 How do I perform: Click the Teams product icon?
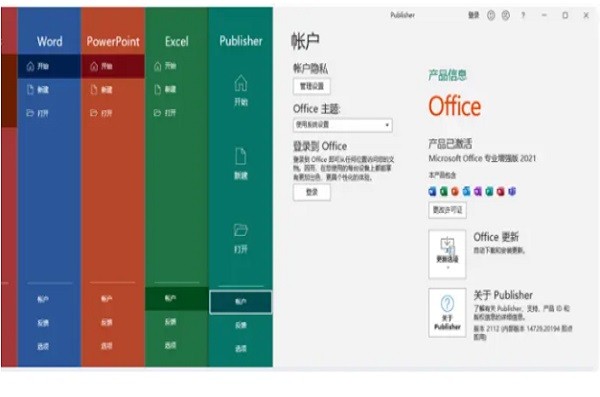tap(512, 191)
